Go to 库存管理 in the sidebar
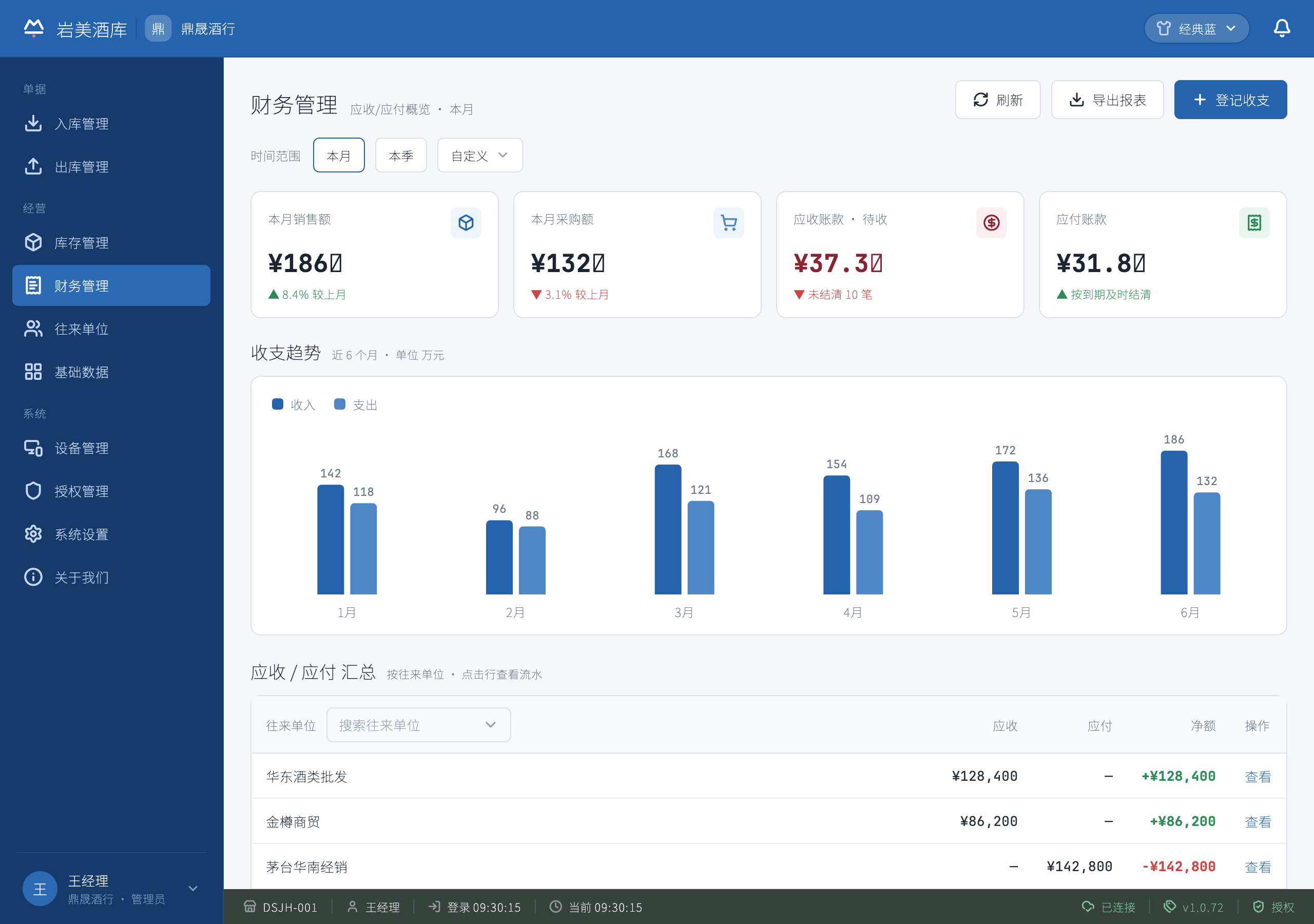The height and width of the screenshot is (924, 1314). (111, 243)
